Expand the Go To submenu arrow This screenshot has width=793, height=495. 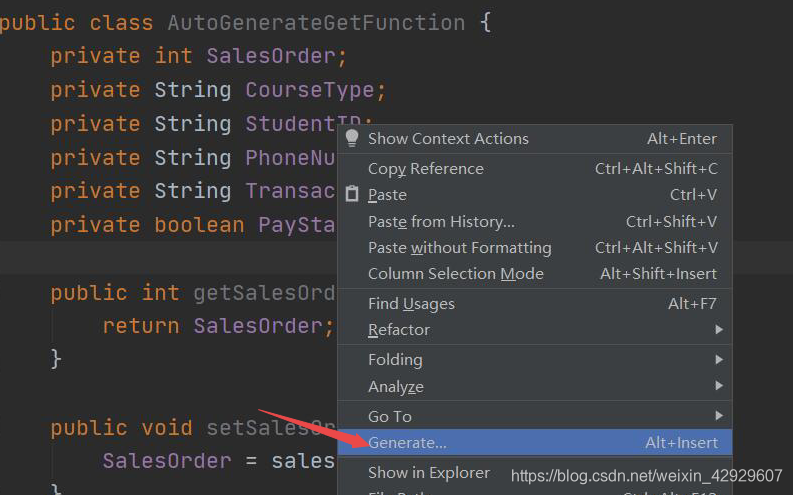[719, 416]
